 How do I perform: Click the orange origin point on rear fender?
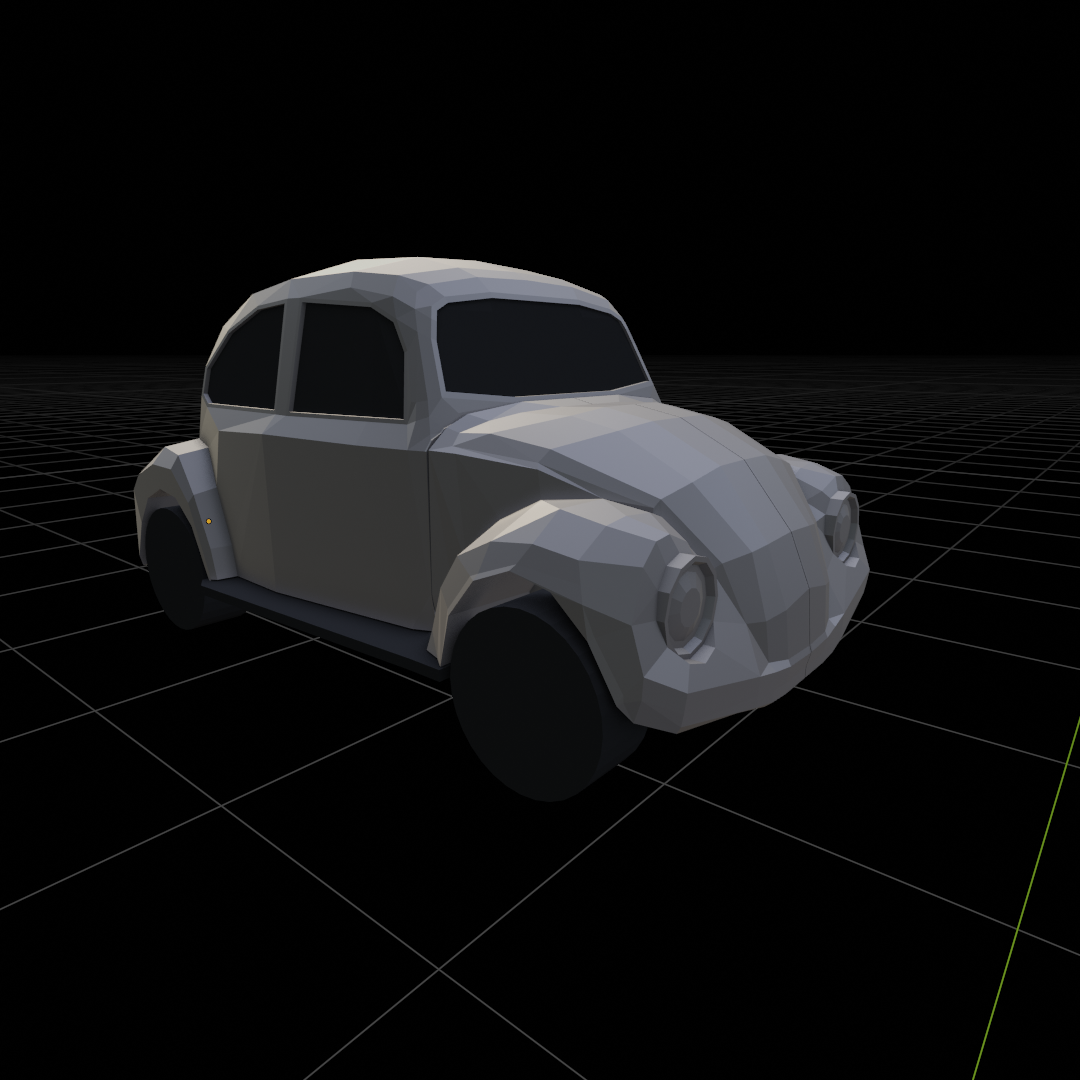209,521
